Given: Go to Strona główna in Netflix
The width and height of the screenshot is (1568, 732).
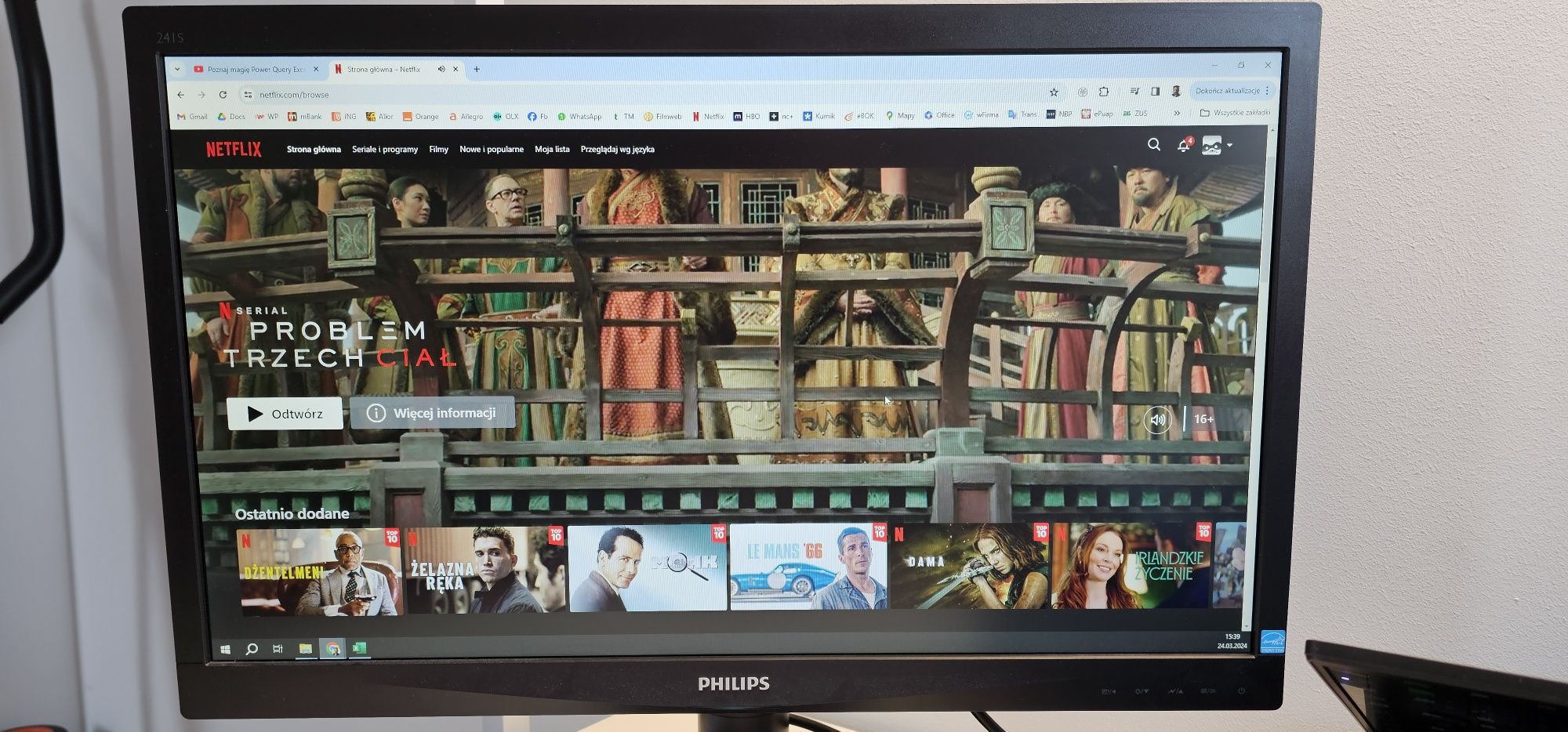Looking at the screenshot, I should click(314, 149).
